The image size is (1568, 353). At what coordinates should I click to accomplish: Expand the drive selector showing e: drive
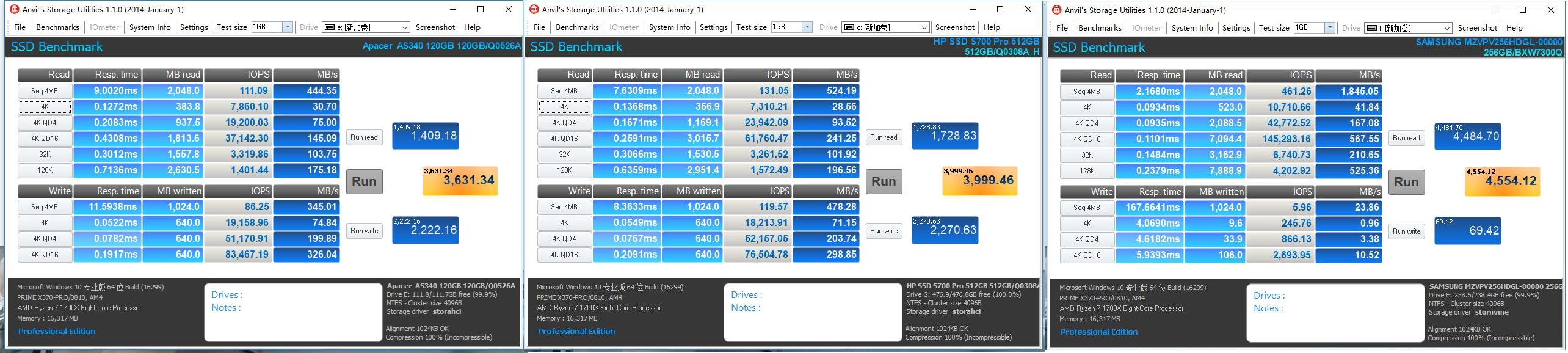click(404, 27)
